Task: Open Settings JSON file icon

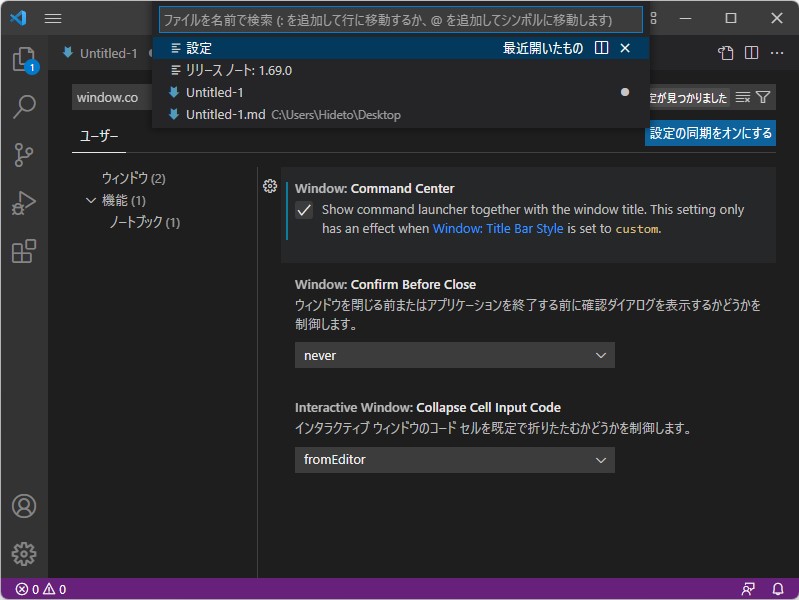Action: point(726,53)
